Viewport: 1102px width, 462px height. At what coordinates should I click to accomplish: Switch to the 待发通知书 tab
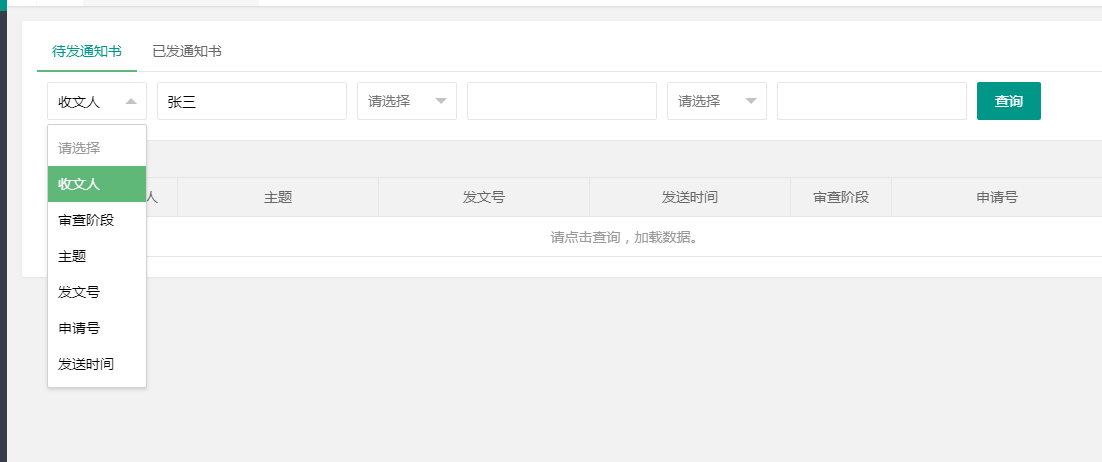87,51
